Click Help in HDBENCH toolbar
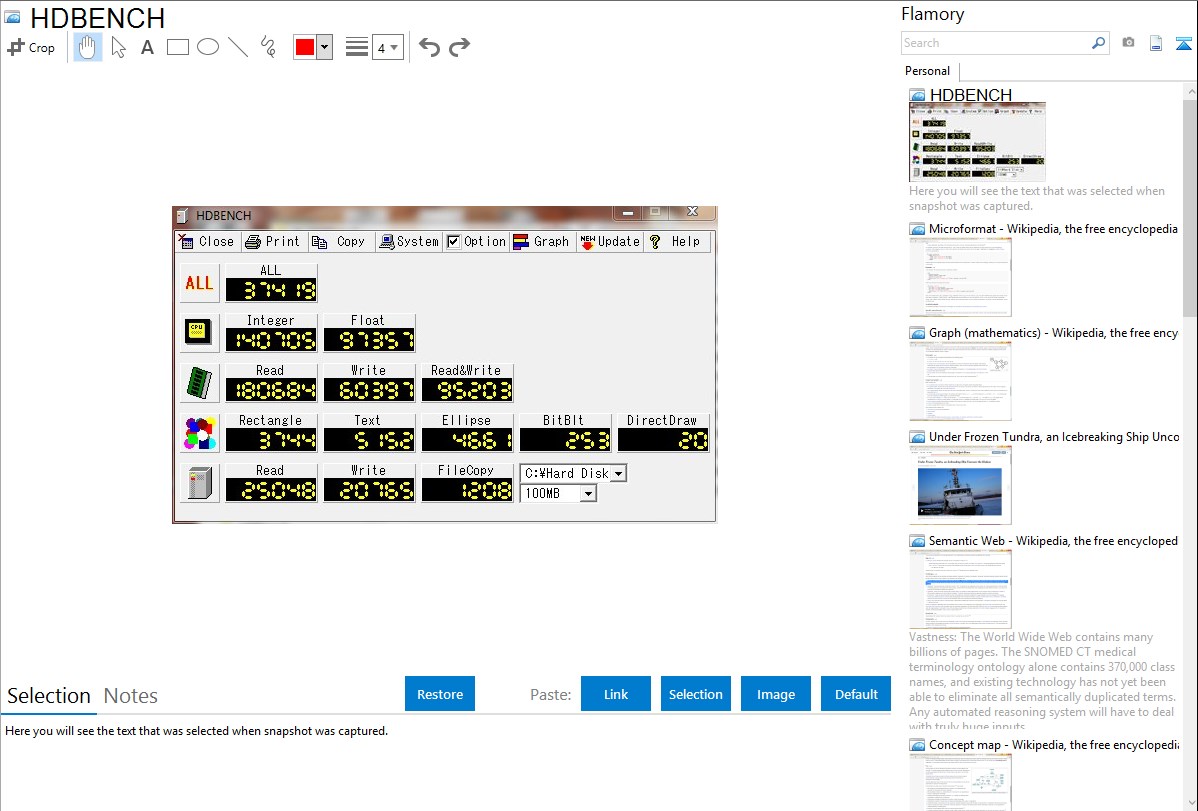The image size is (1198, 811). tap(675, 242)
